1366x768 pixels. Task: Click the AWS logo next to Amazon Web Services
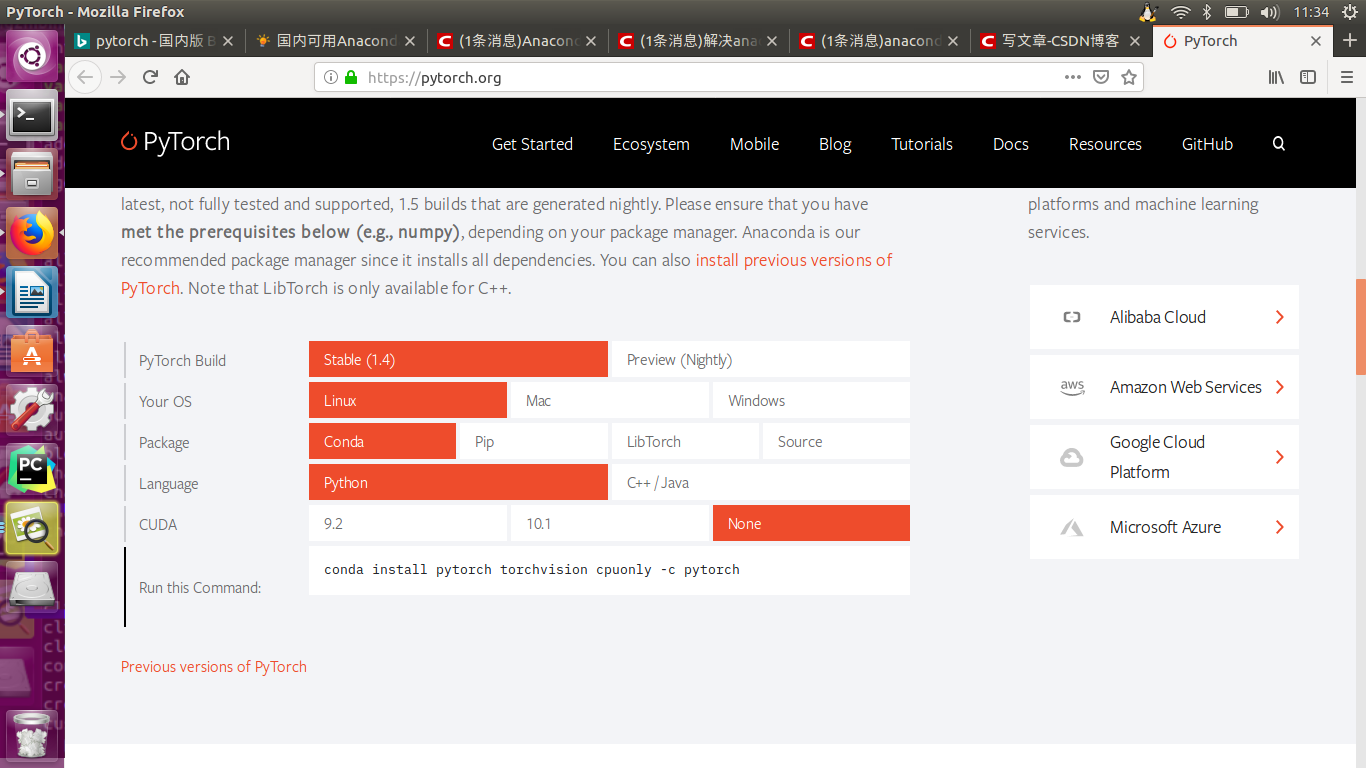click(x=1072, y=387)
